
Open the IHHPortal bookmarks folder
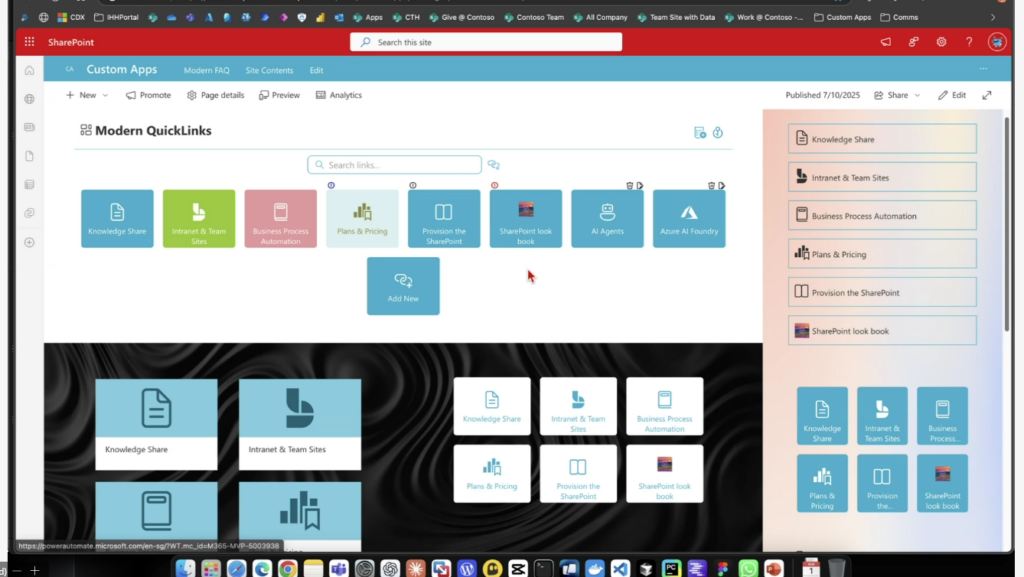[x=116, y=18]
